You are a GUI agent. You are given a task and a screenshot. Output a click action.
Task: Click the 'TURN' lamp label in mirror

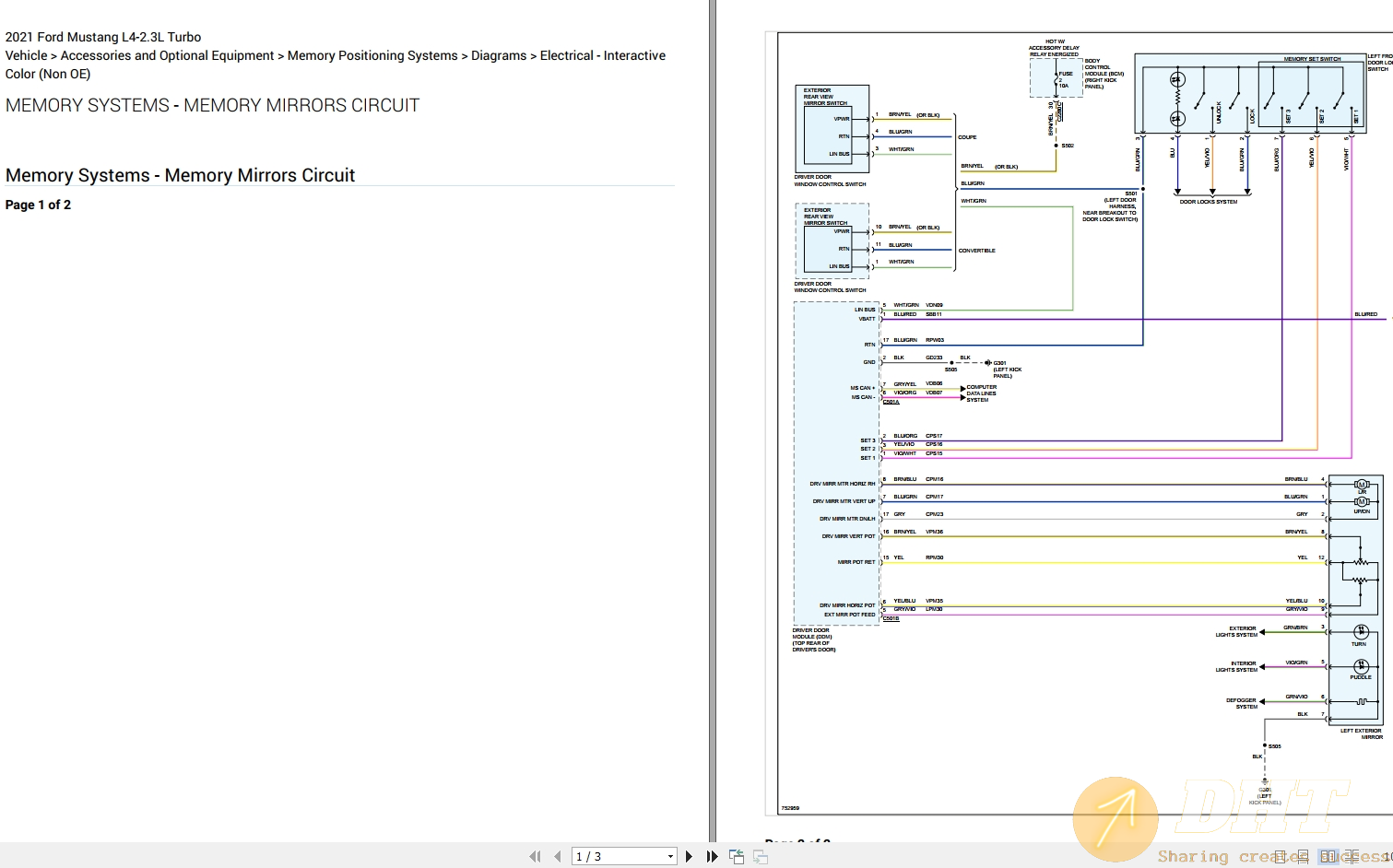click(x=1359, y=644)
